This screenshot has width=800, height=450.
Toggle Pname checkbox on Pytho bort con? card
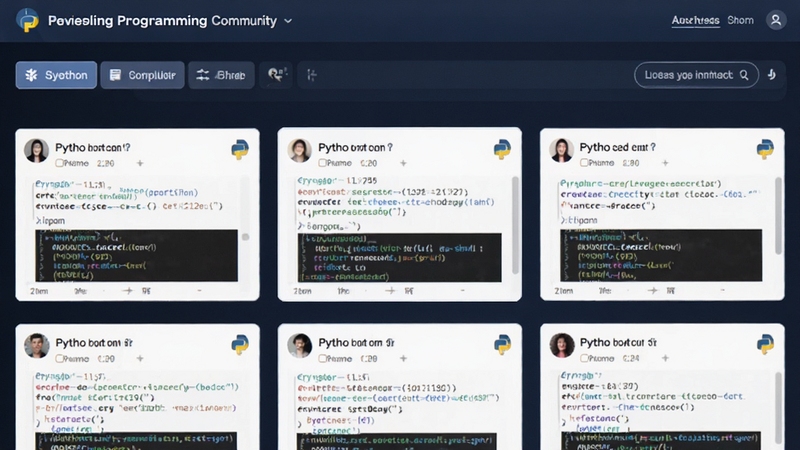(59, 163)
